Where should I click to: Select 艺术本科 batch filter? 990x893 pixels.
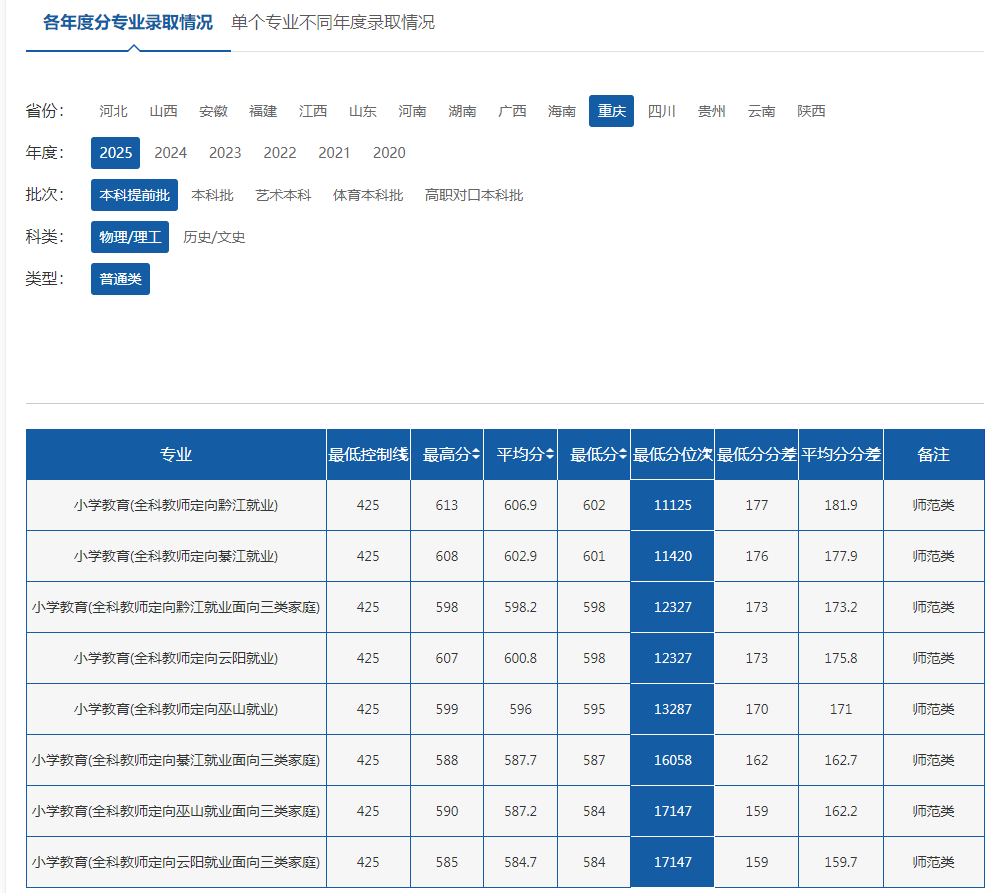coord(283,195)
